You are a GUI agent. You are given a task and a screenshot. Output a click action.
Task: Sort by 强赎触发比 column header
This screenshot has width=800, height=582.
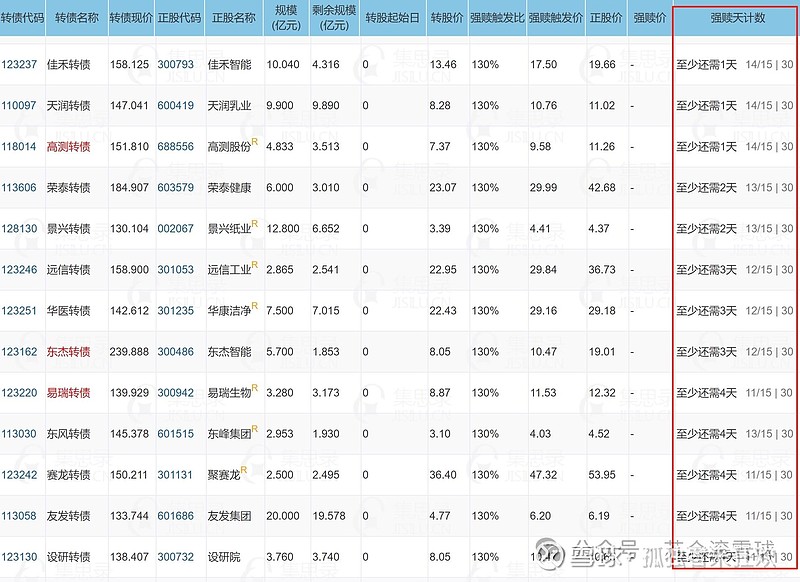pyautogui.click(x=496, y=18)
